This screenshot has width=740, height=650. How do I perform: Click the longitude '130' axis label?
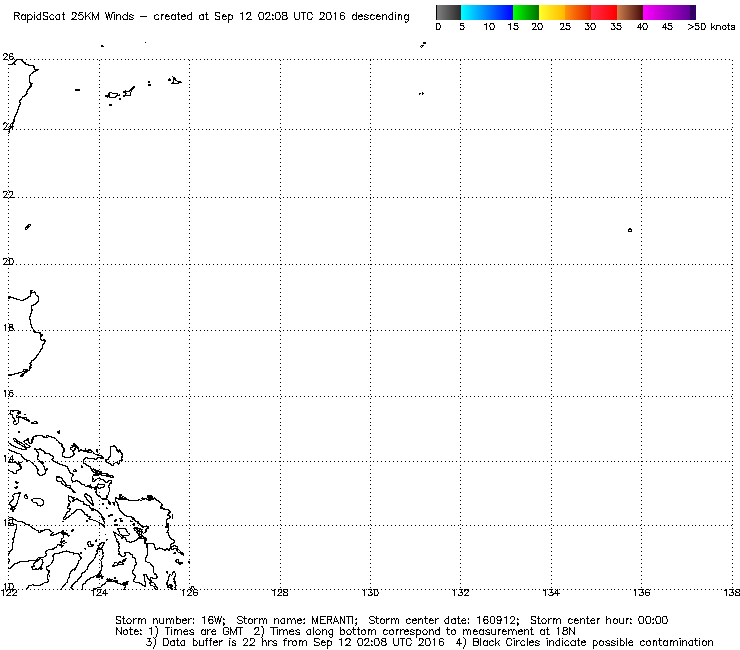[x=370, y=592]
